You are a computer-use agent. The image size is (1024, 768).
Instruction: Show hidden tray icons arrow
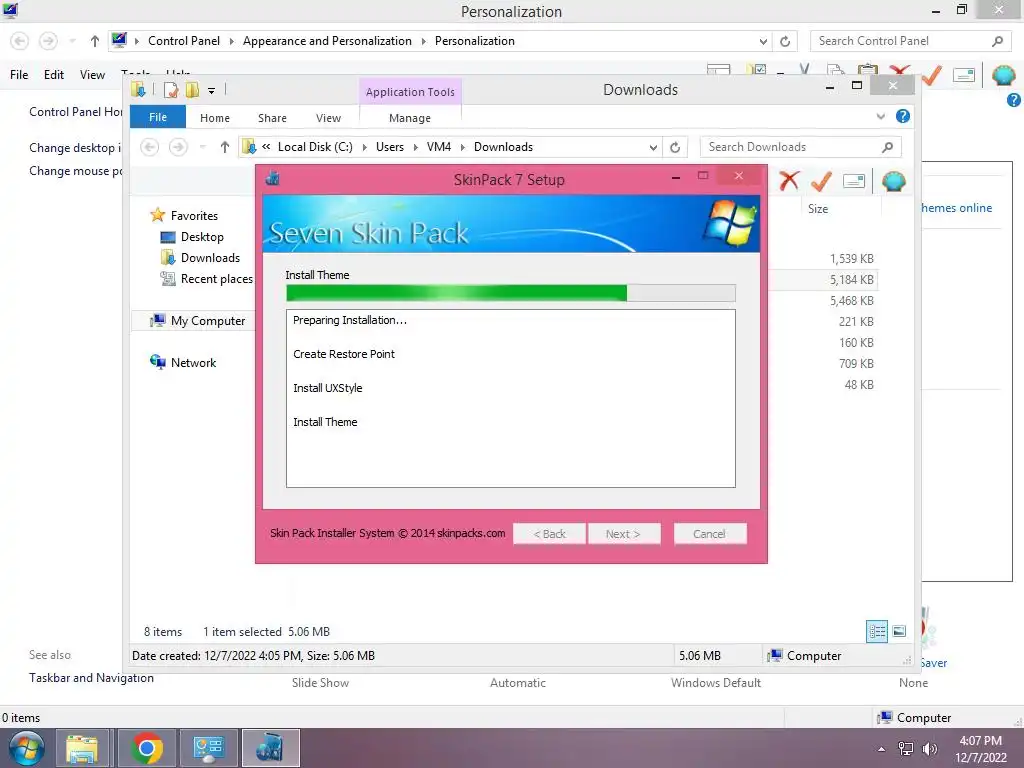pyautogui.click(x=882, y=749)
